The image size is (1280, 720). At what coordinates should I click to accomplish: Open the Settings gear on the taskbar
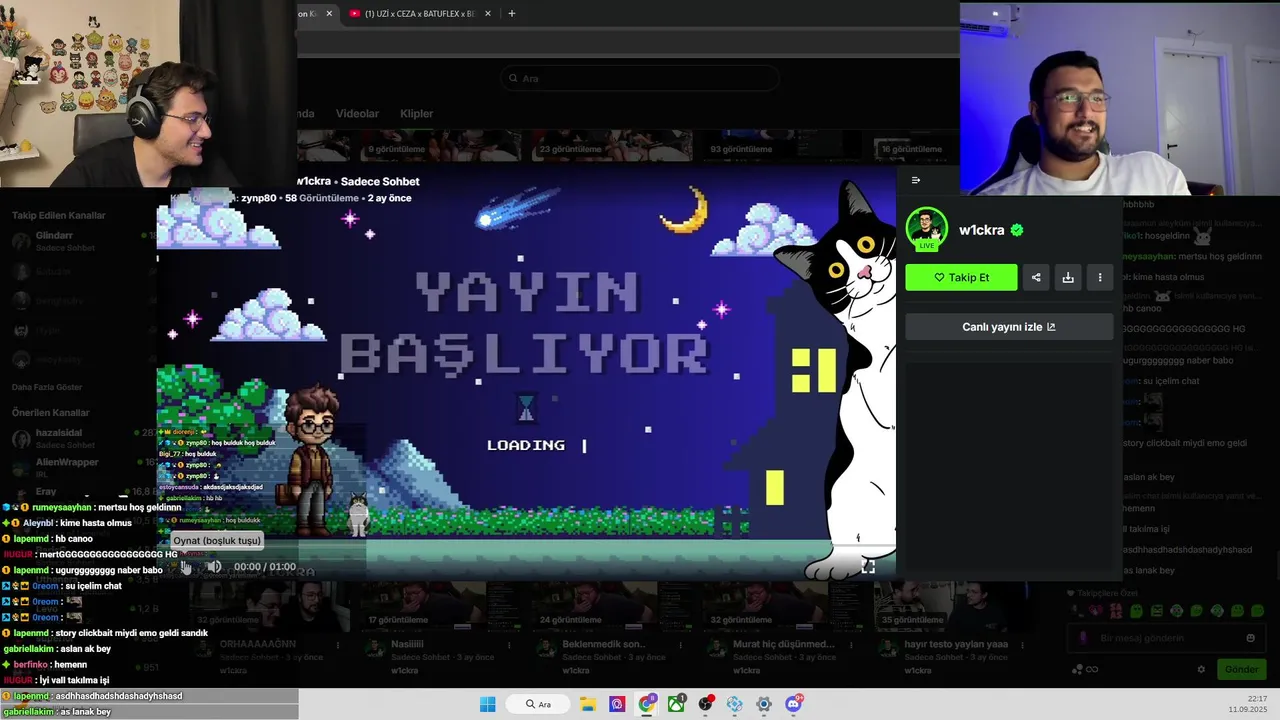(x=764, y=704)
